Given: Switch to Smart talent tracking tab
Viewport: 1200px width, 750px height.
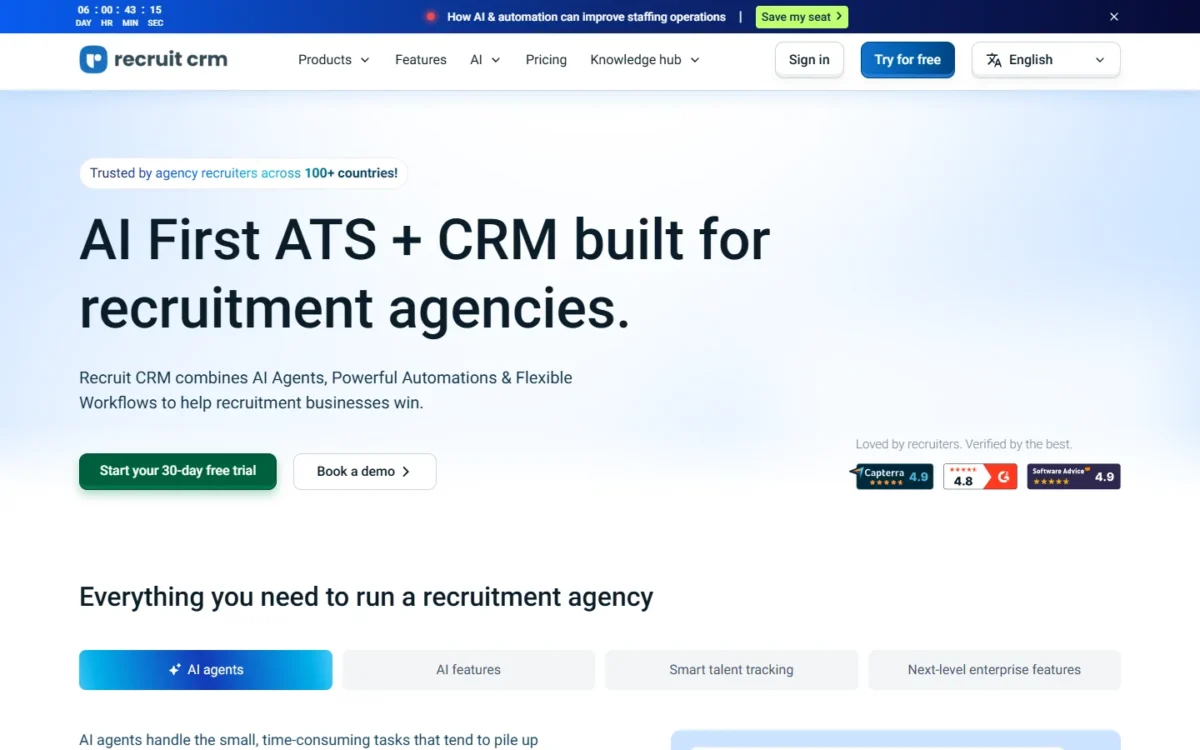Looking at the screenshot, I should click(732, 670).
